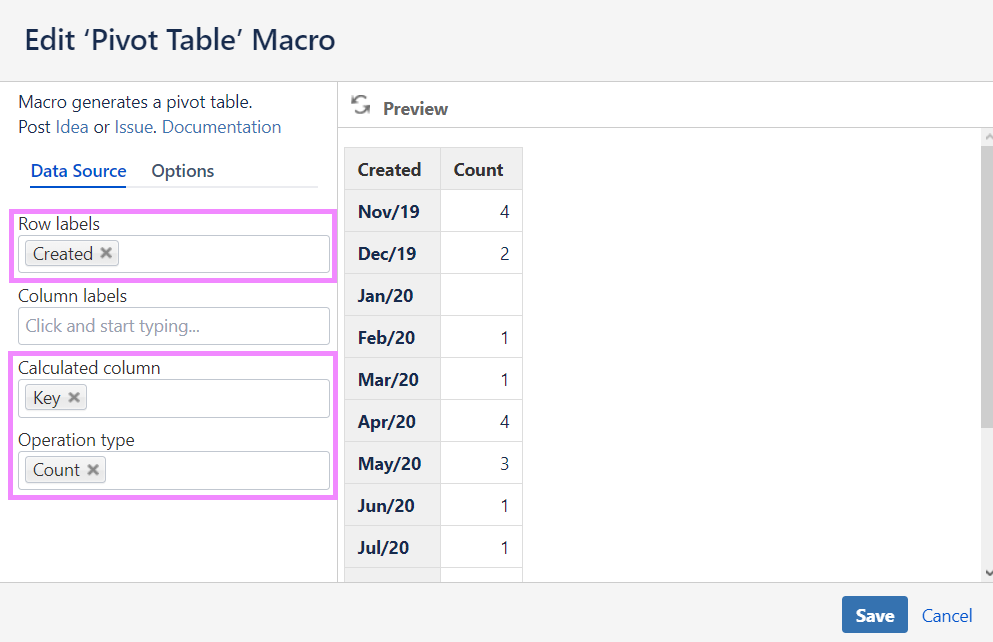Screen dimensions: 993x642
Task: Select the Data Source tab
Action: [78, 171]
